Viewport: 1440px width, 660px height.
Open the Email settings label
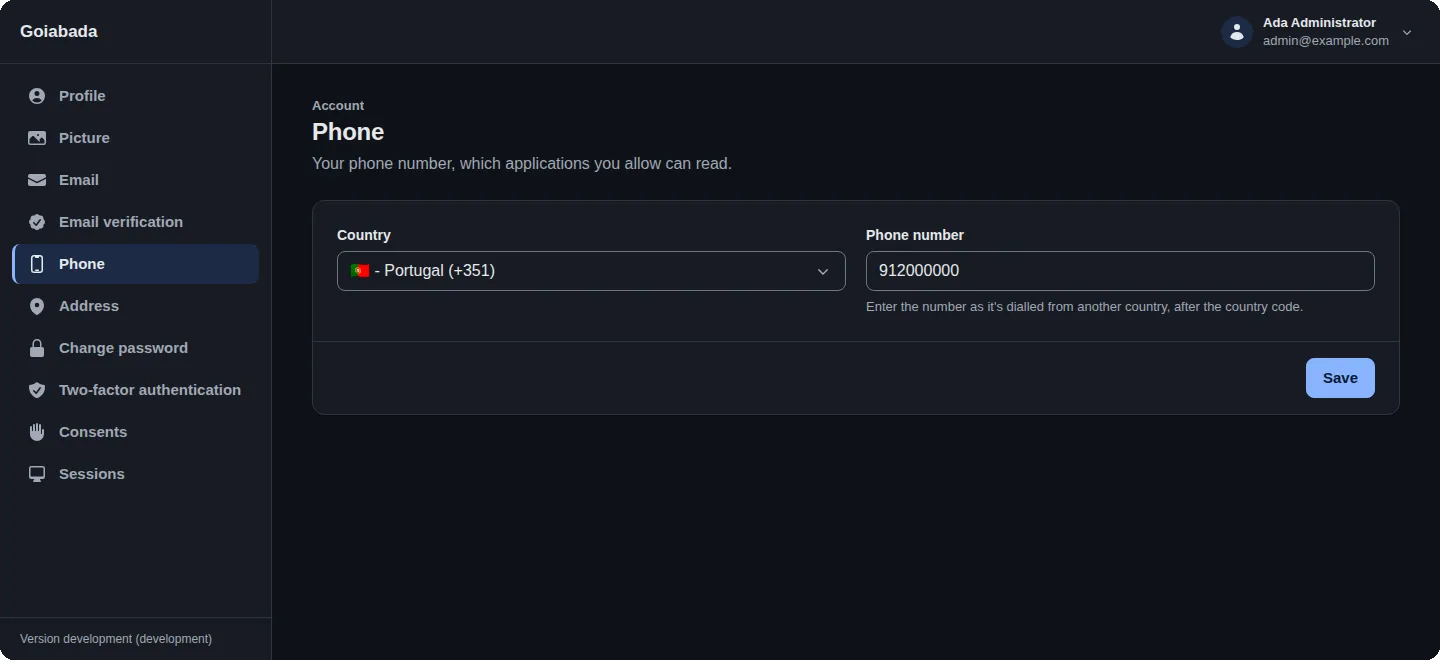coord(79,180)
